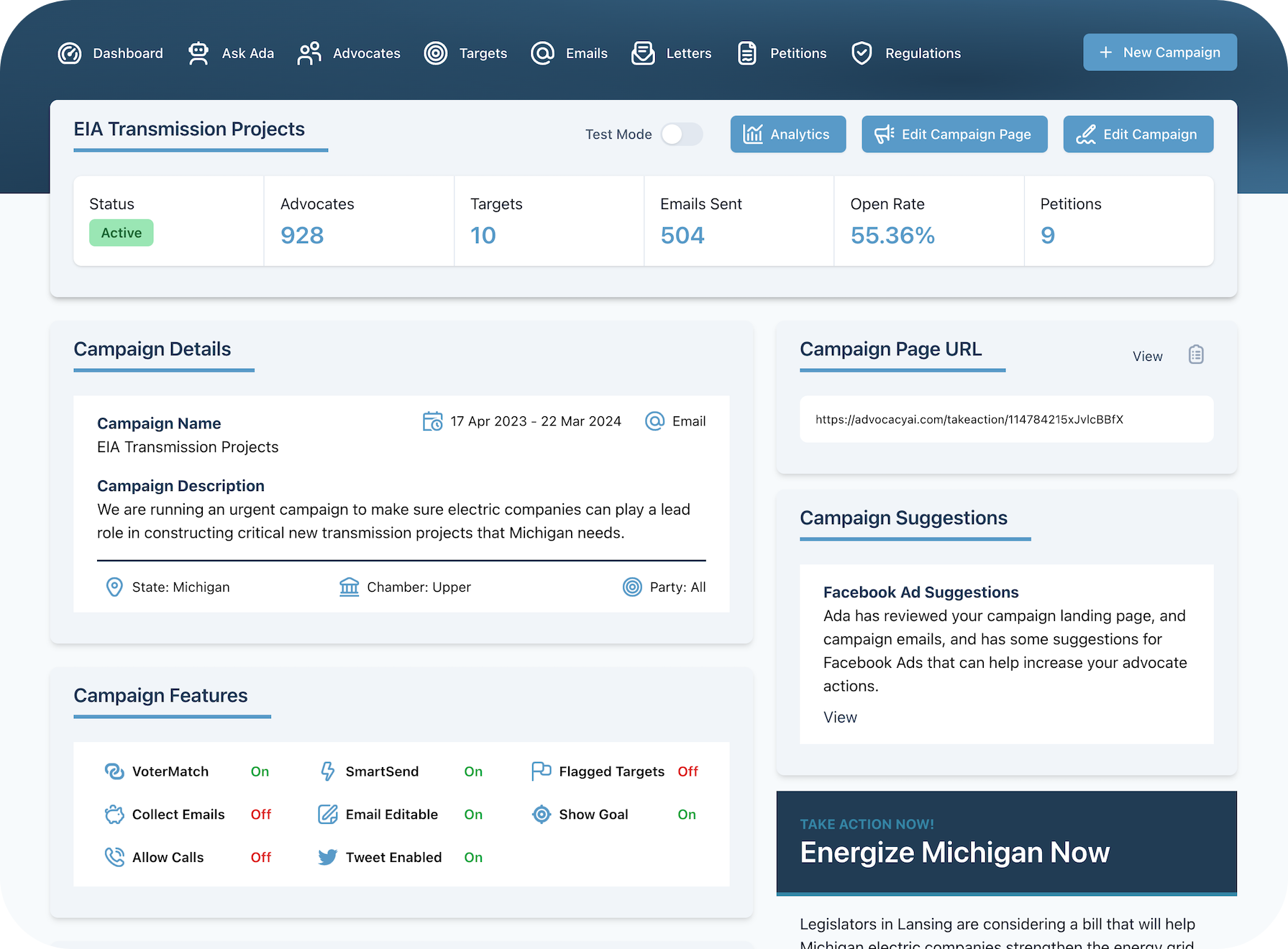1288x949 pixels.
Task: Navigate to Advocates page
Action: point(349,53)
